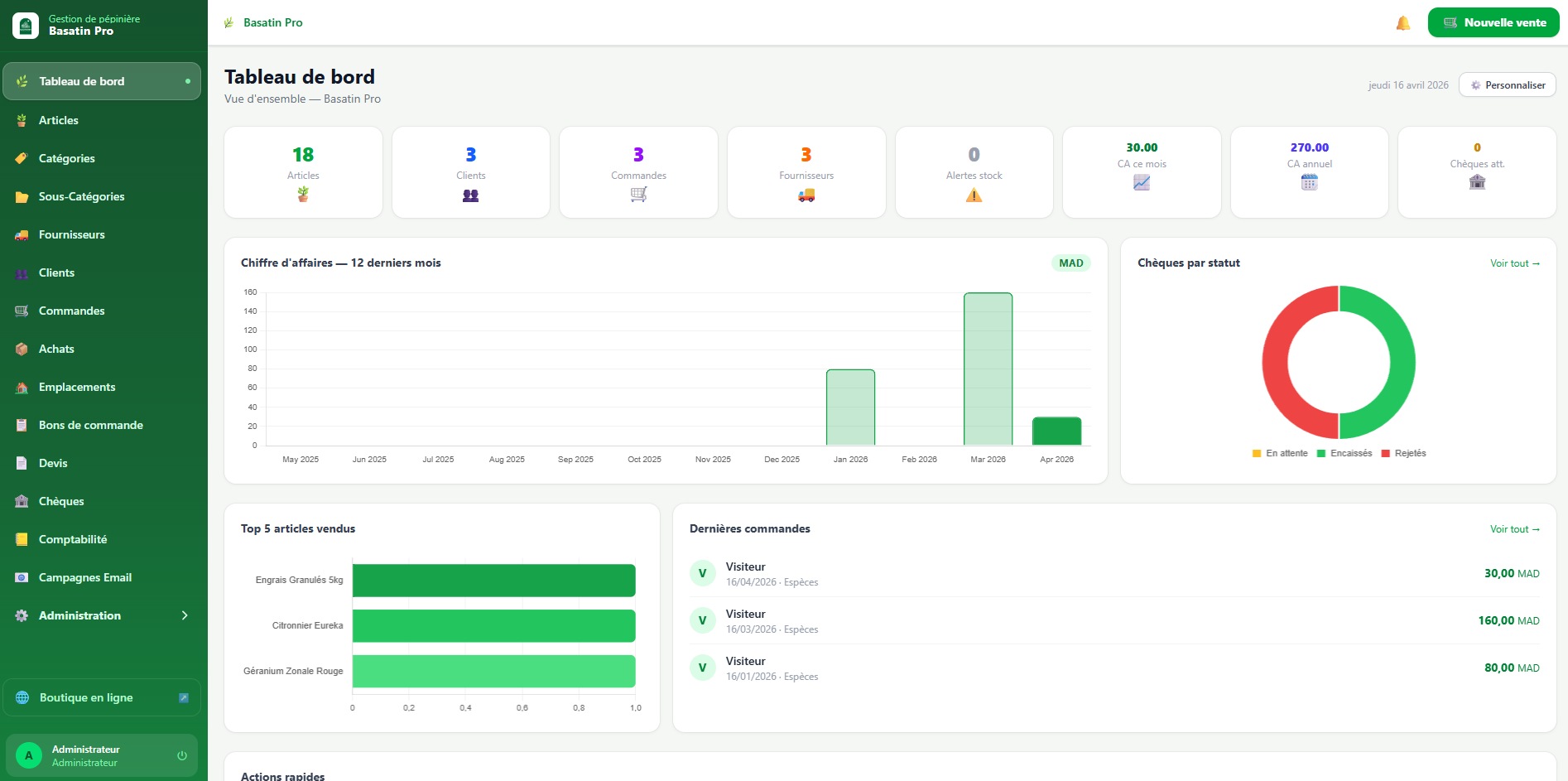
Task: Click the power logout icon beside Administrateur
Action: pos(182,755)
